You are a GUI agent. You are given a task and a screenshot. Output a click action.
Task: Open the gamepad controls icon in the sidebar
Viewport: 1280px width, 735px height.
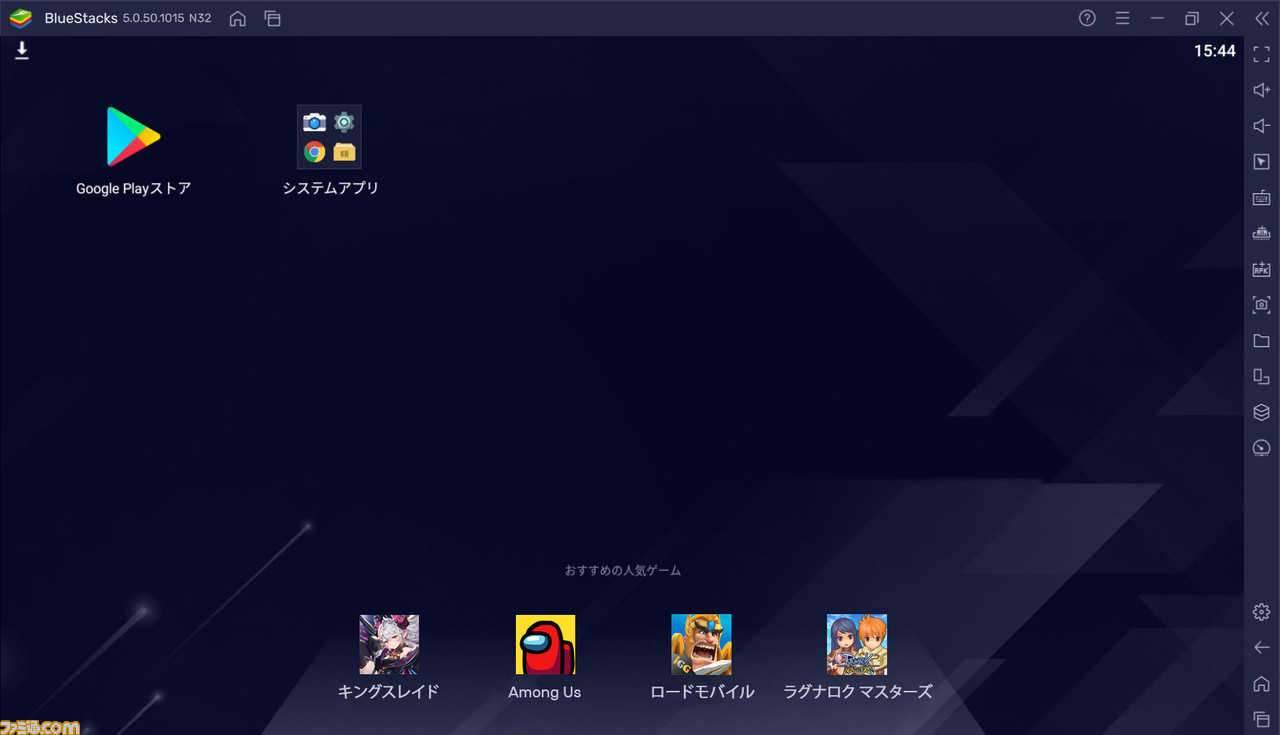tap(1261, 233)
